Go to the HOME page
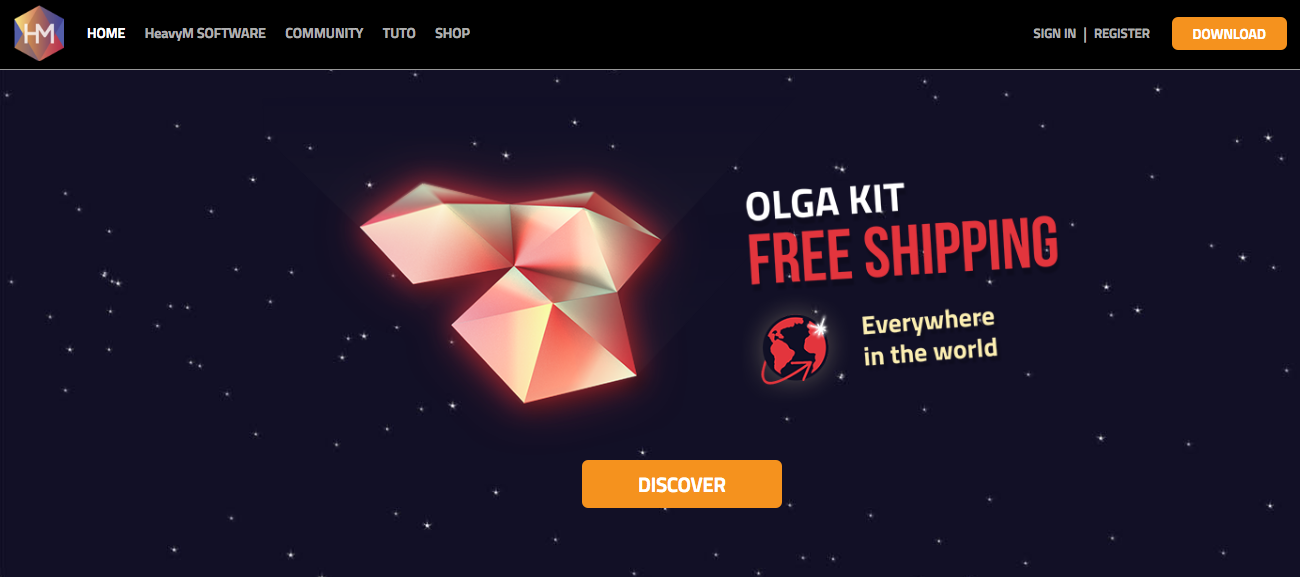This screenshot has width=1300, height=577. click(x=106, y=33)
